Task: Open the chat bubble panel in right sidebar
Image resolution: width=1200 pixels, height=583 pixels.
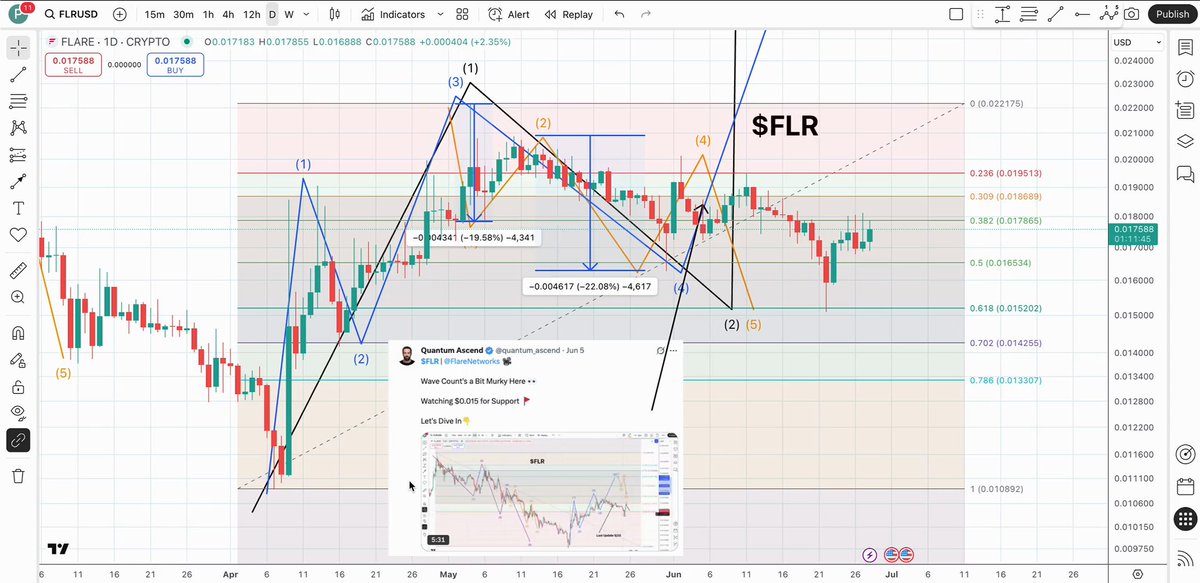Action: 1185,173
